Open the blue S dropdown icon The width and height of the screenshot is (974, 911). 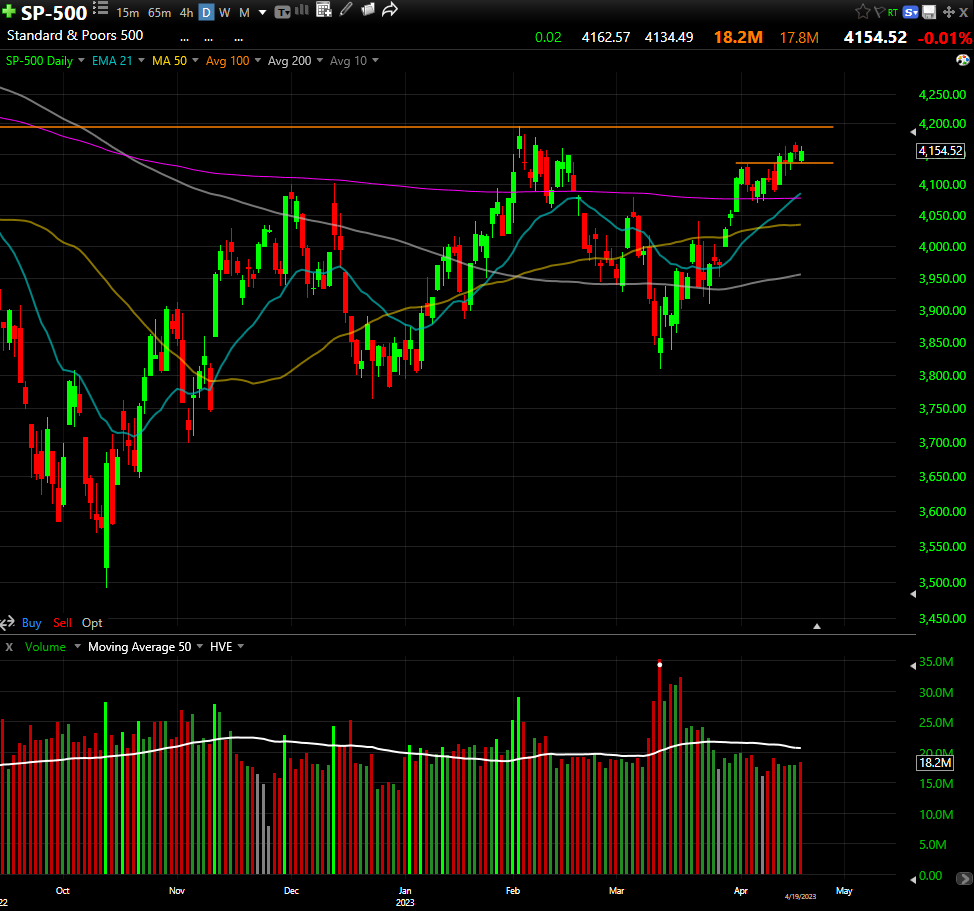pos(911,12)
